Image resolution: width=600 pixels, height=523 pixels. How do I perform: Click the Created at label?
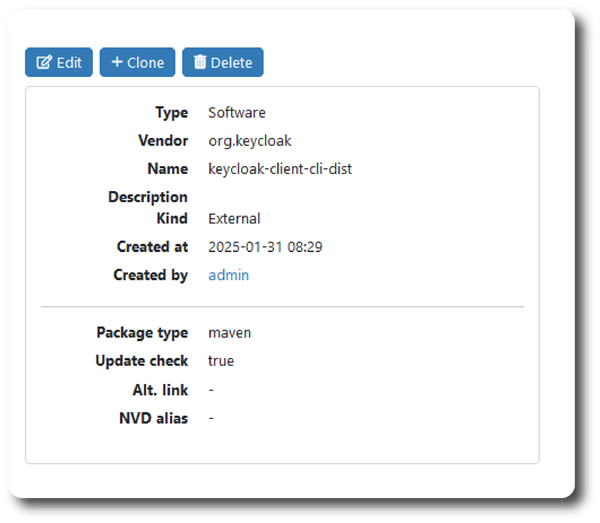tap(152, 247)
